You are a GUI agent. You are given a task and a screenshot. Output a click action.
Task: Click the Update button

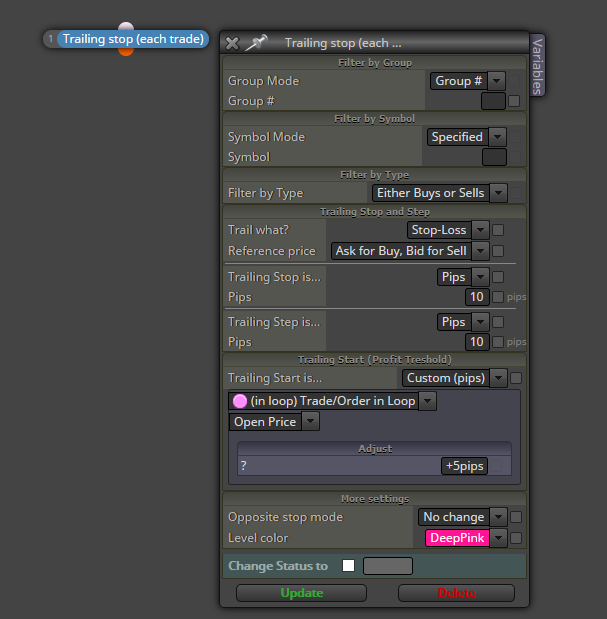[302, 593]
